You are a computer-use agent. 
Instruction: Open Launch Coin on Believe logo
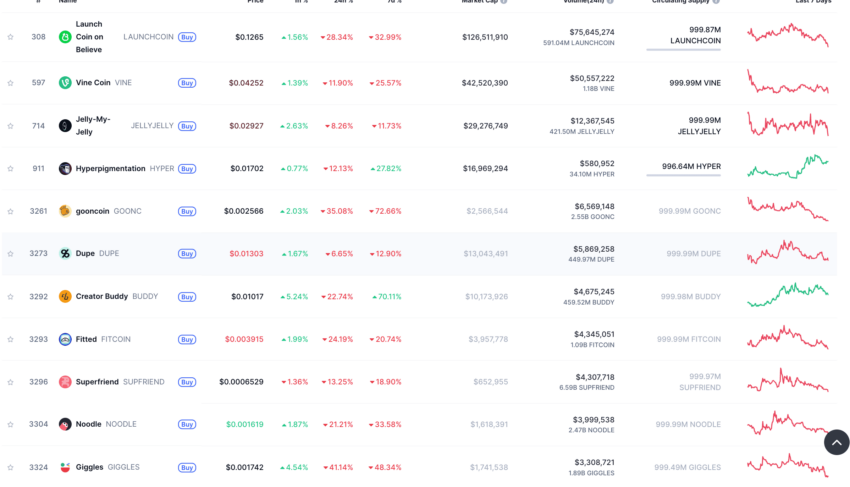tap(65, 37)
